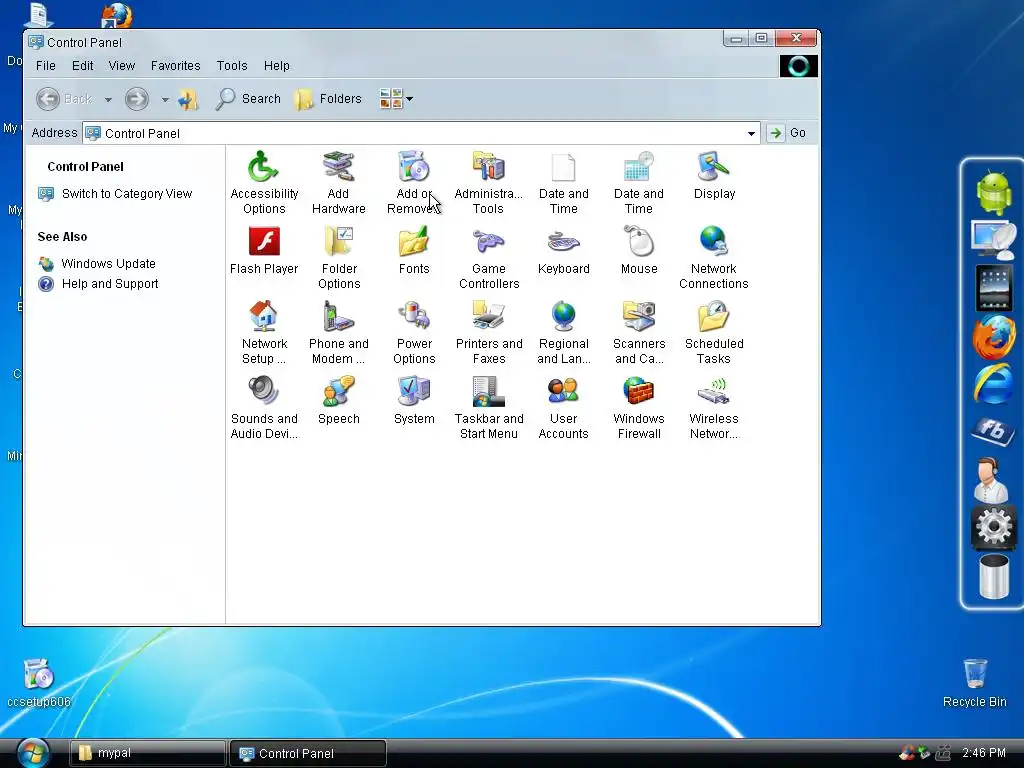Open Windows Firewall icon
This screenshot has height=768, width=1024.
click(639, 392)
